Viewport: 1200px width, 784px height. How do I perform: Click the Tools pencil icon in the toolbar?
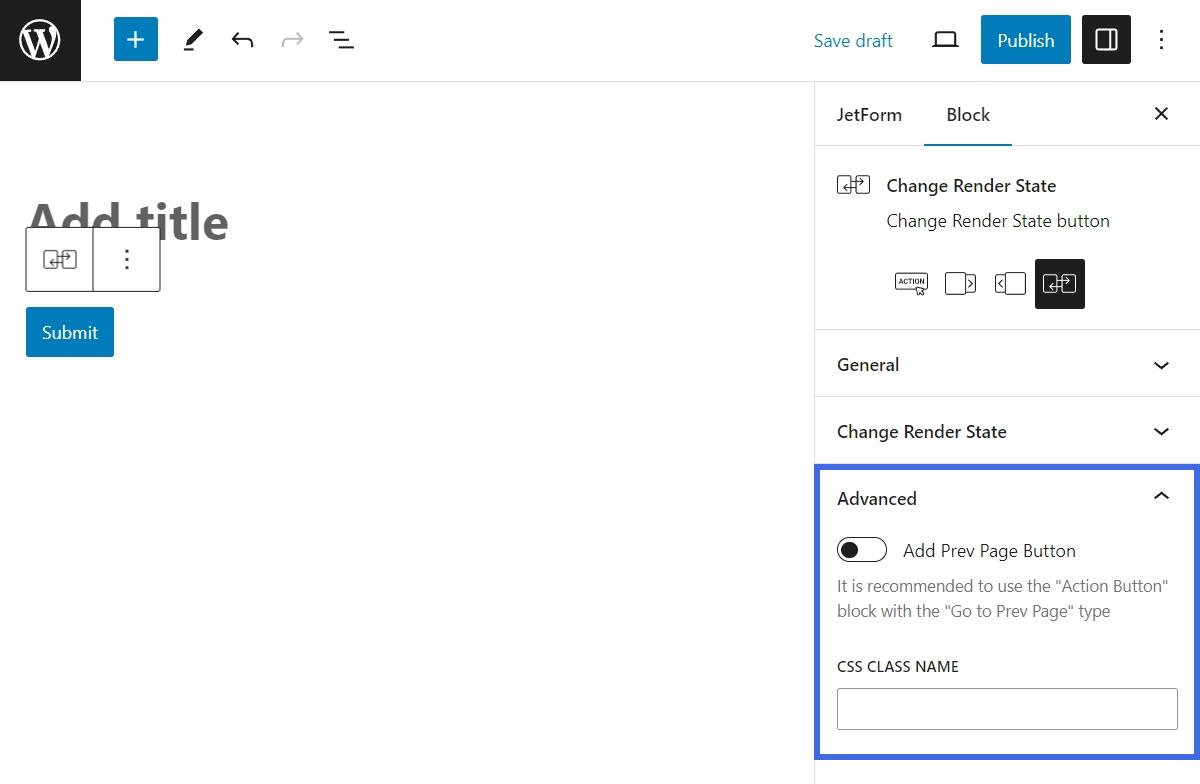(192, 39)
